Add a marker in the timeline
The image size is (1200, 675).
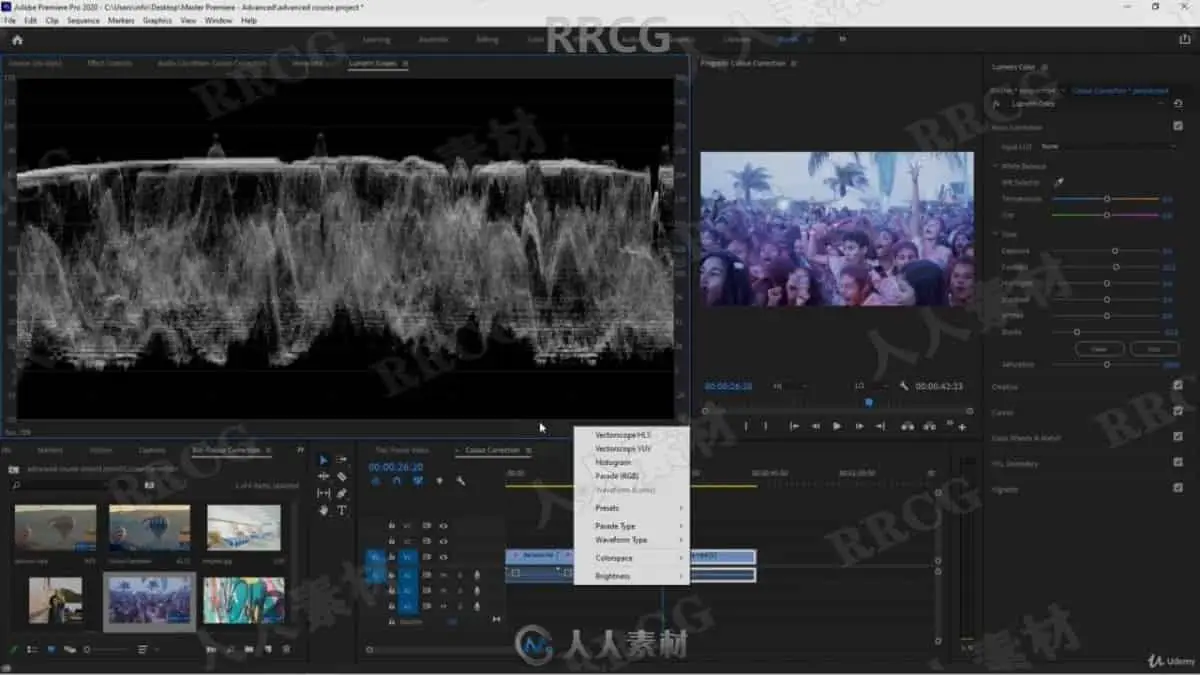[439, 481]
